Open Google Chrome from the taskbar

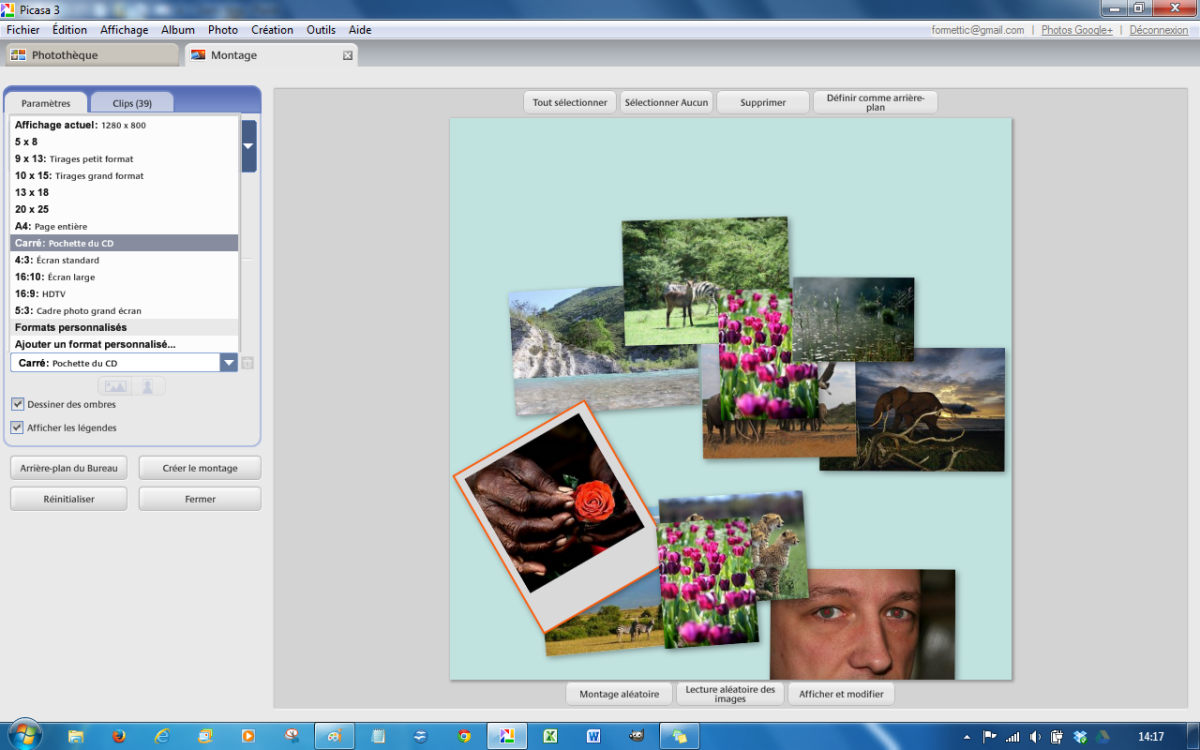[x=464, y=736]
